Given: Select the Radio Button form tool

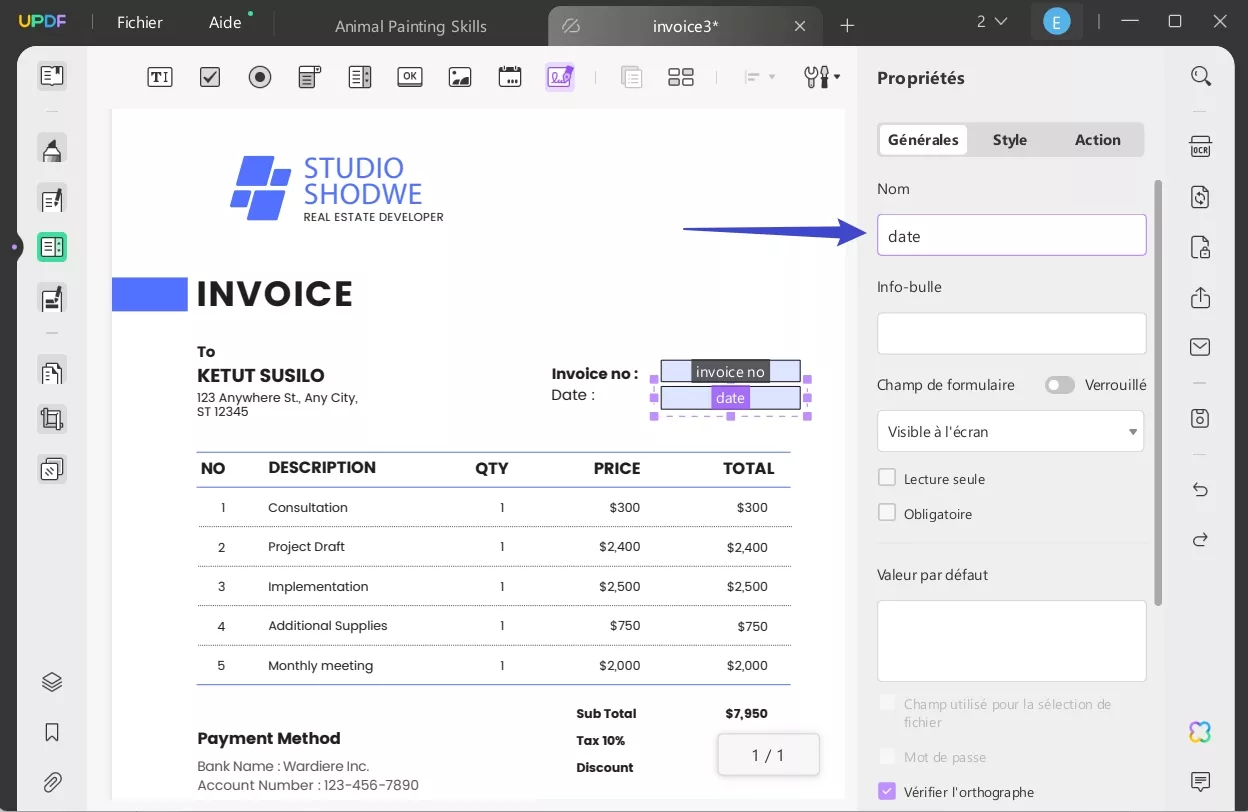Looking at the screenshot, I should point(260,77).
